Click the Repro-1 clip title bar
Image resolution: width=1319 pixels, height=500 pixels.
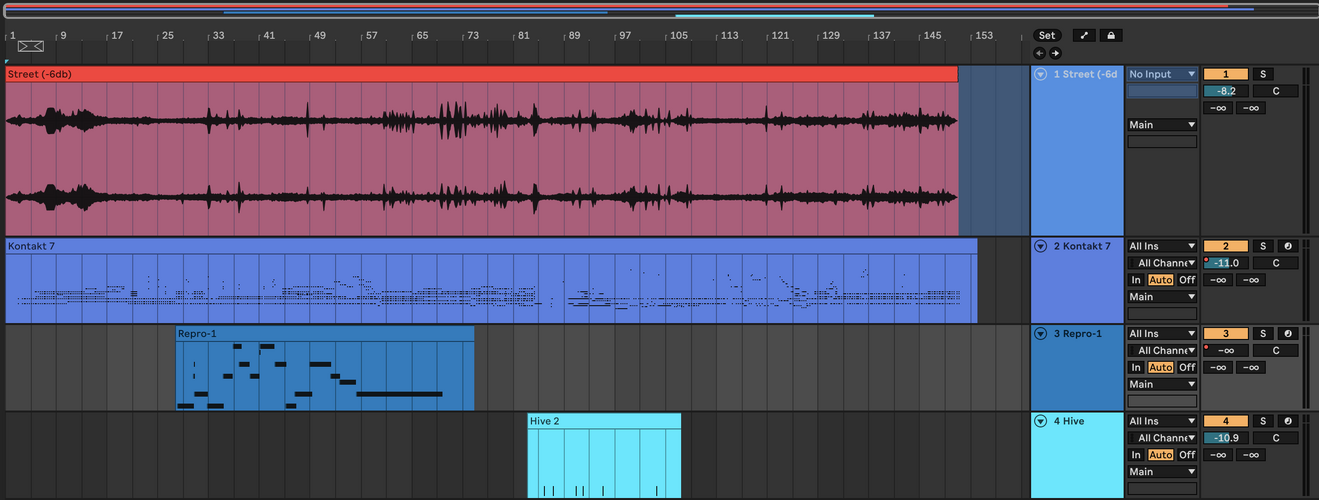pyautogui.click(x=325, y=333)
